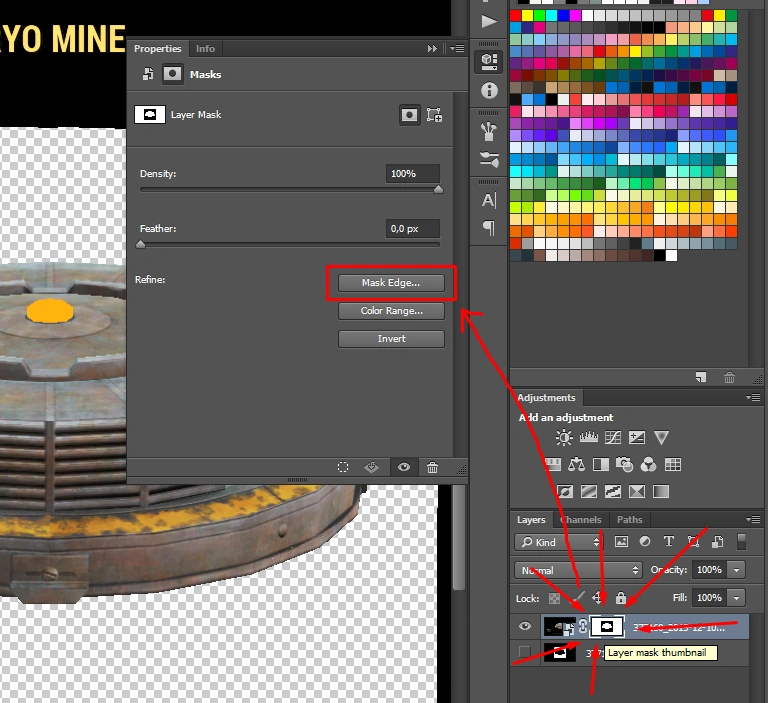Add Selective Color adjustment
Screen dimensions: 768x703
[x=637, y=491]
